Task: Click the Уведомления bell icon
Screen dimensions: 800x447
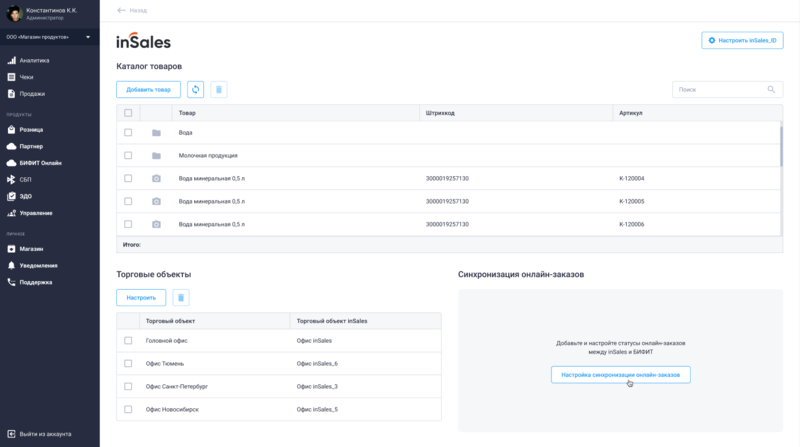Action: pyautogui.click(x=11, y=265)
